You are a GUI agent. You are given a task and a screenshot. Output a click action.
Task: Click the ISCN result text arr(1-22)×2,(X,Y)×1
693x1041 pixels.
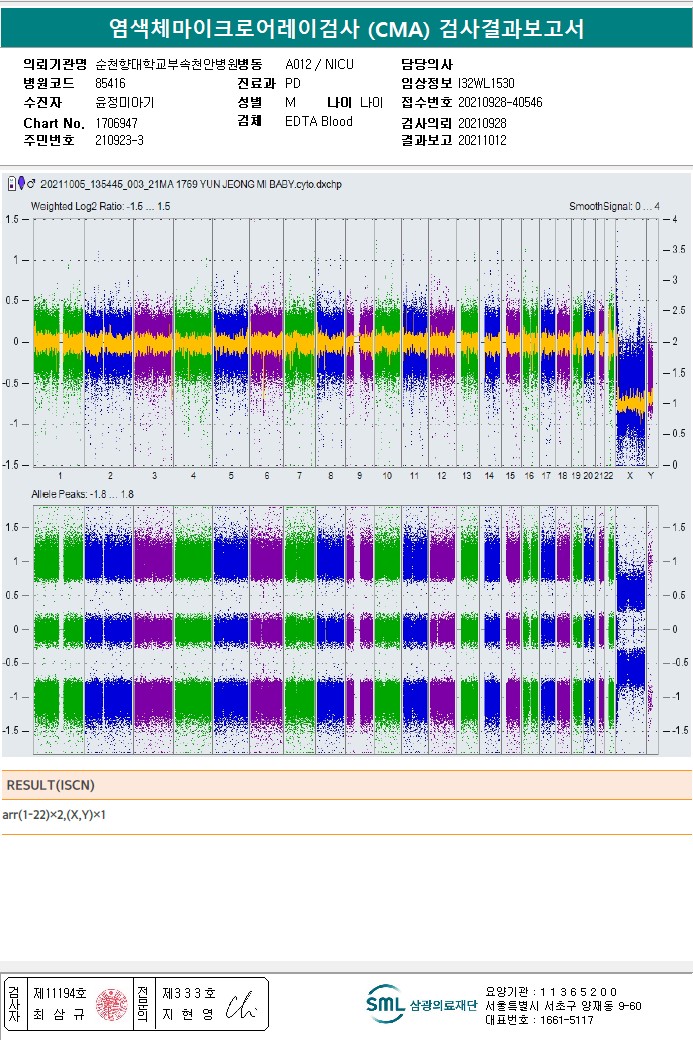[x=54, y=815]
